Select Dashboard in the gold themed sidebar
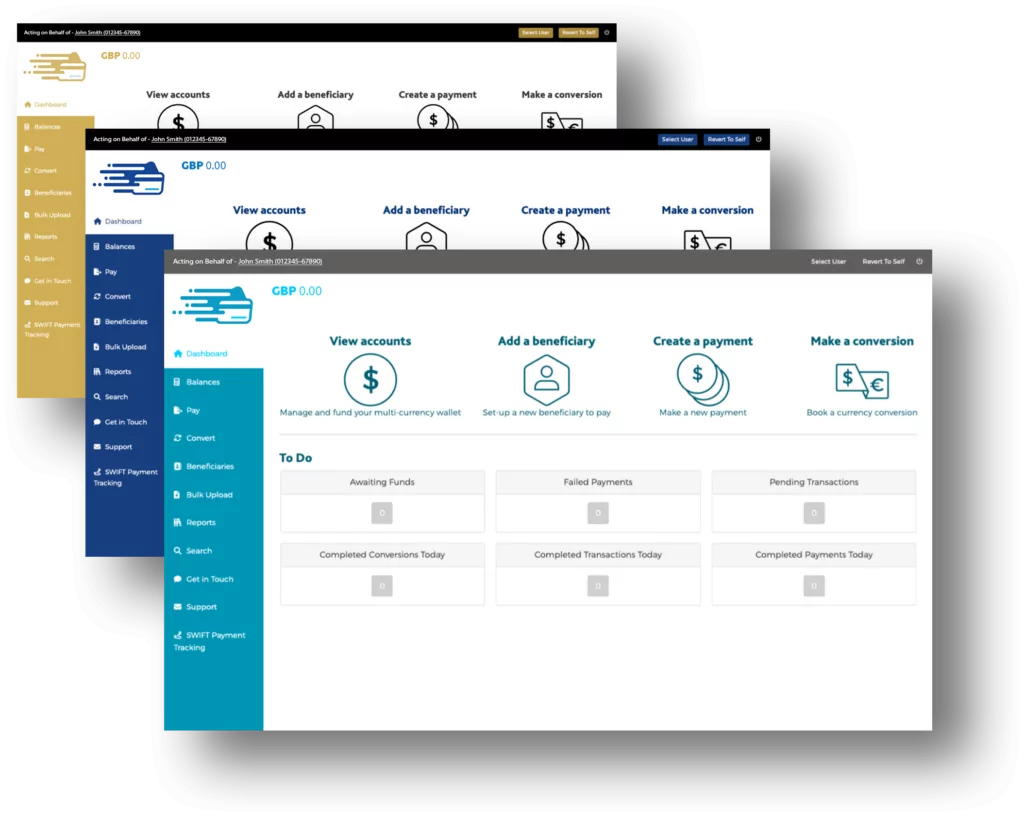This screenshot has width=1024, height=816. (49, 105)
